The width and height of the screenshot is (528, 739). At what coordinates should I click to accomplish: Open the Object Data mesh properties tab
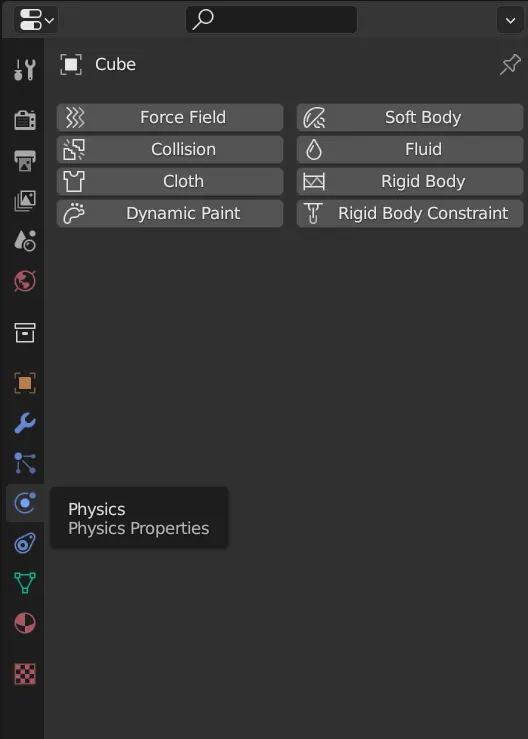[x=25, y=583]
